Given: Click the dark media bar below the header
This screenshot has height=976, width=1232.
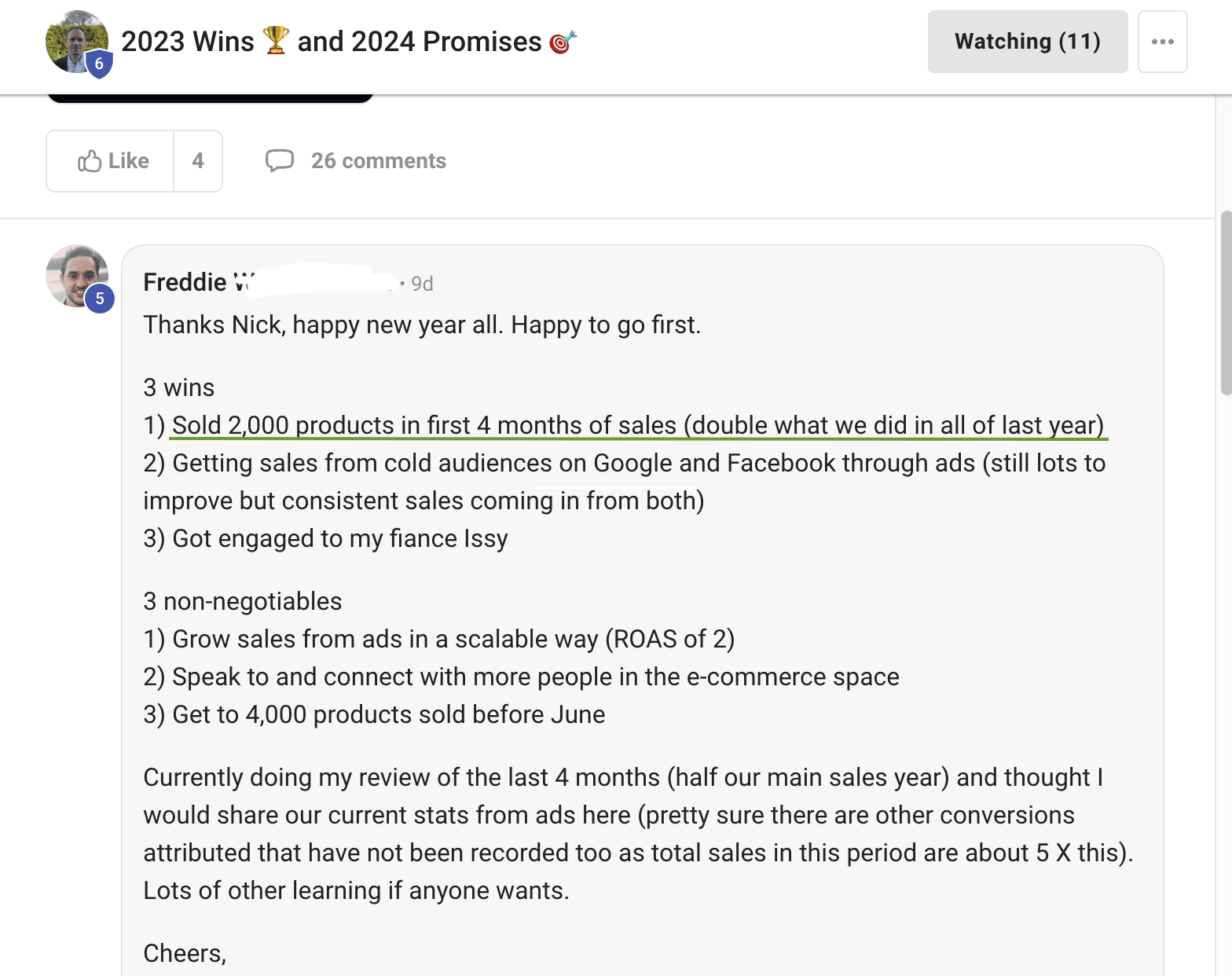Looking at the screenshot, I should [x=210, y=98].
